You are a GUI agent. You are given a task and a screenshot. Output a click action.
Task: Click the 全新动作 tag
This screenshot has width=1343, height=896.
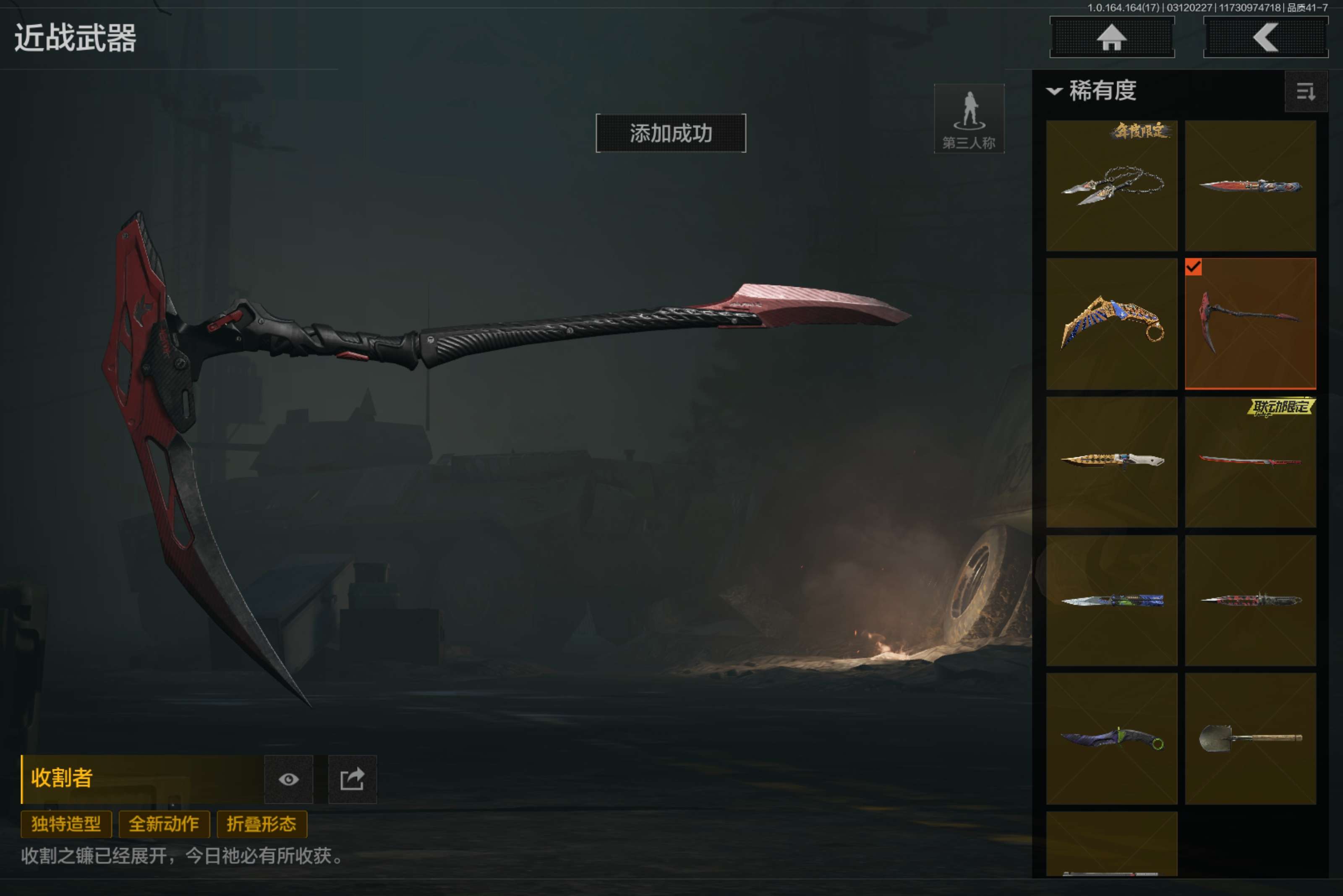pyautogui.click(x=164, y=824)
